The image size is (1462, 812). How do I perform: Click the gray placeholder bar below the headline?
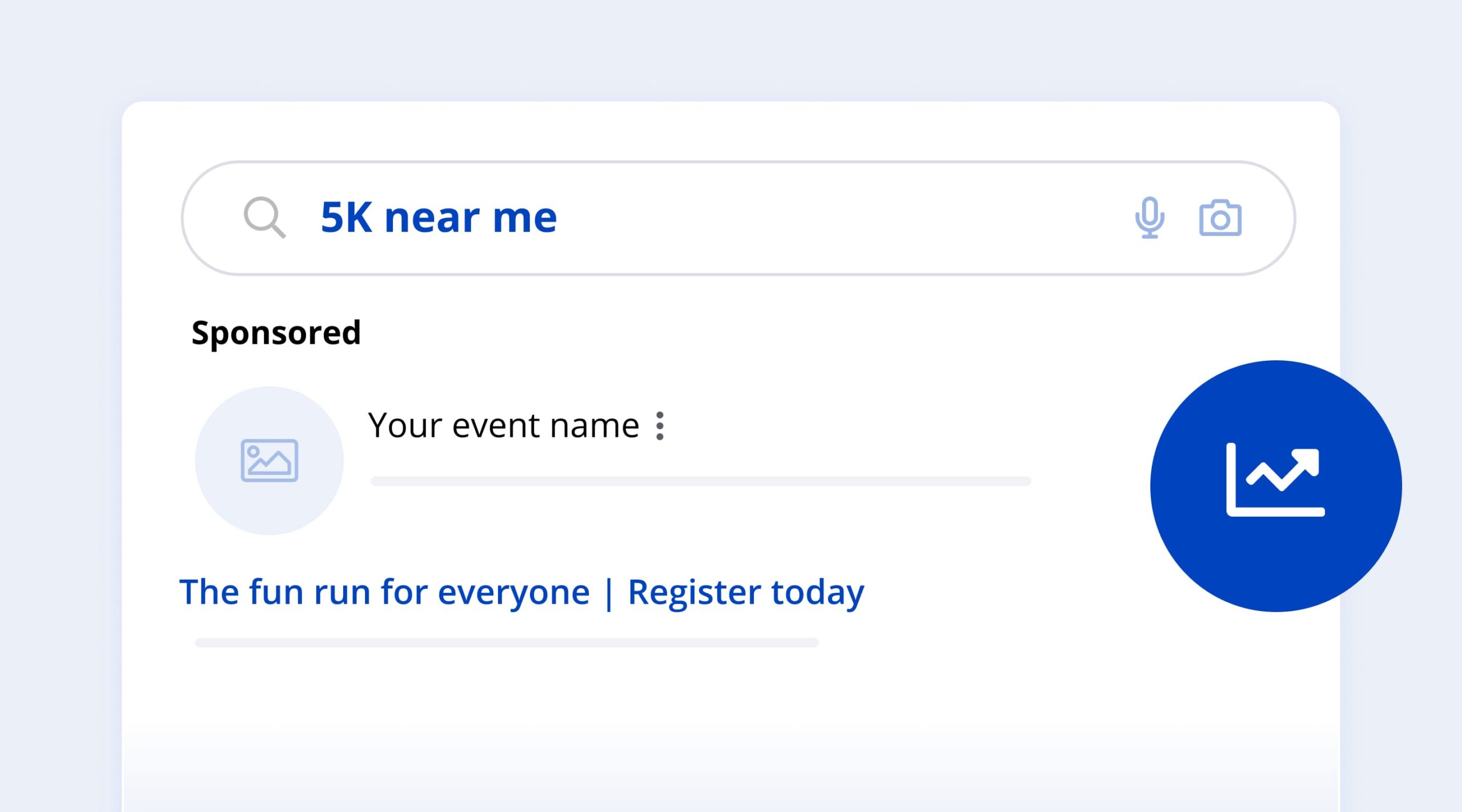click(x=507, y=642)
